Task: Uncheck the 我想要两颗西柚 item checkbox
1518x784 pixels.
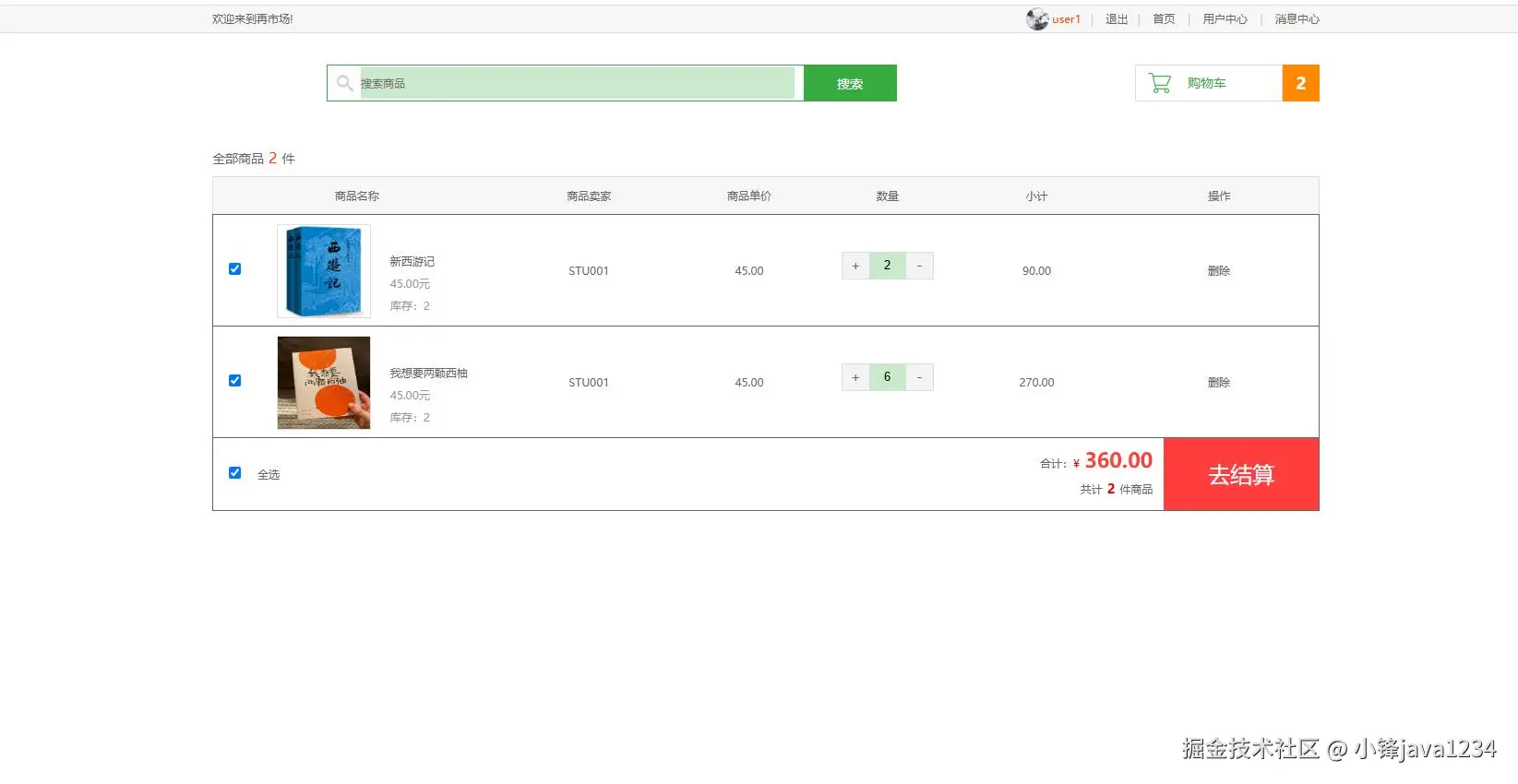Action: 234,381
